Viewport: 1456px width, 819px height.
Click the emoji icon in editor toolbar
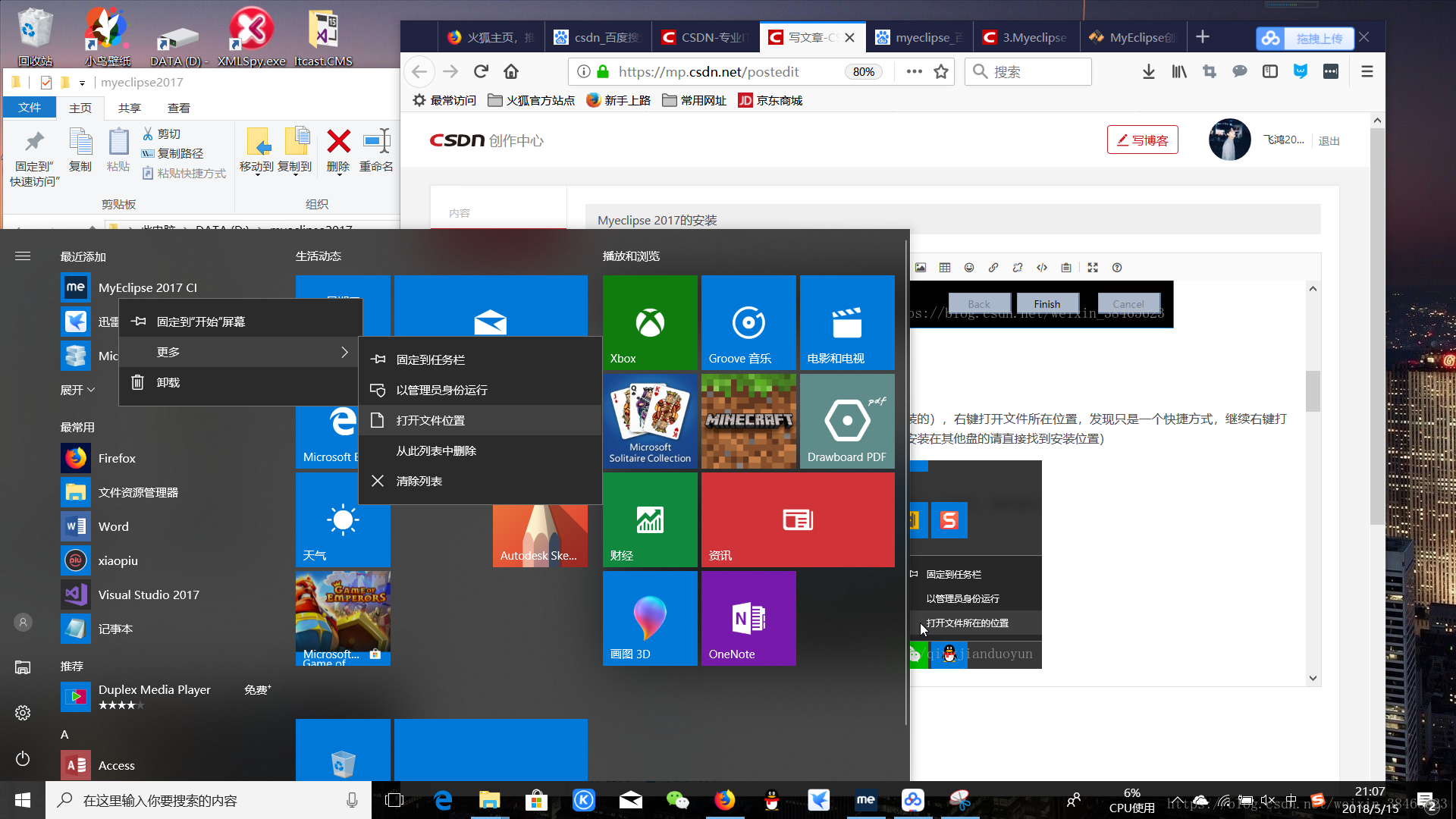coord(969,268)
